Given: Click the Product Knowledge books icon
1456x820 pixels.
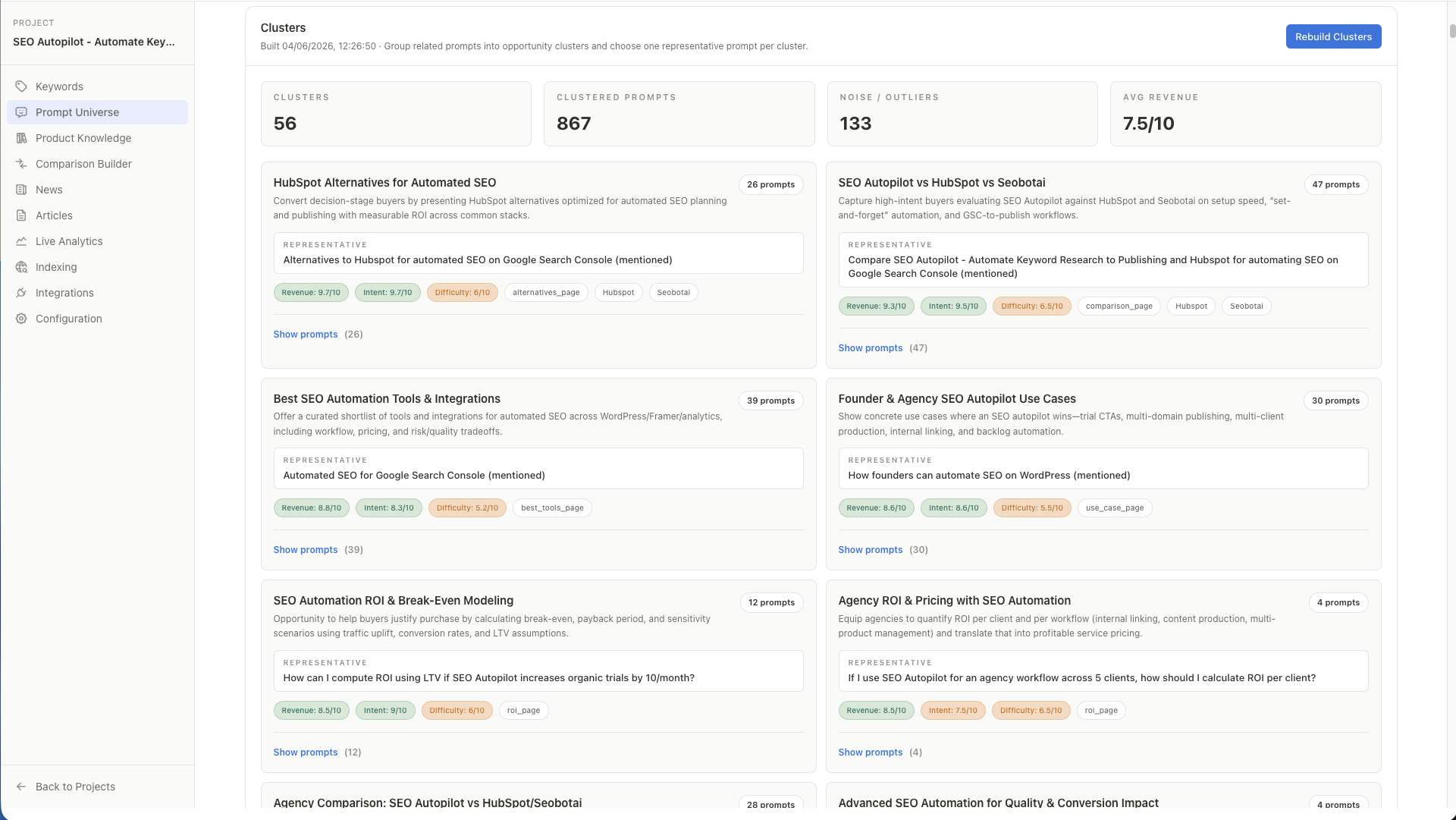Looking at the screenshot, I should click(x=21, y=138).
